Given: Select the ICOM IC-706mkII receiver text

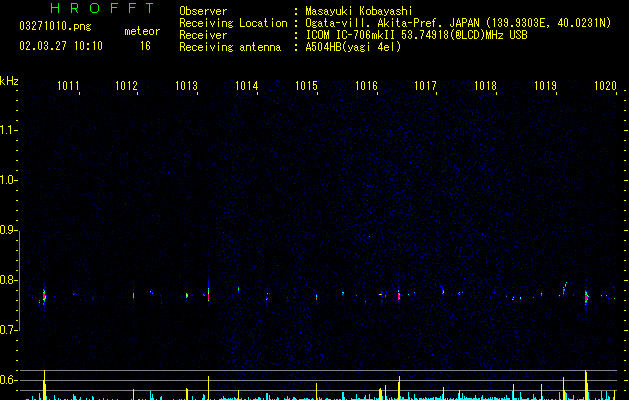Looking at the screenshot, I should [416, 35].
